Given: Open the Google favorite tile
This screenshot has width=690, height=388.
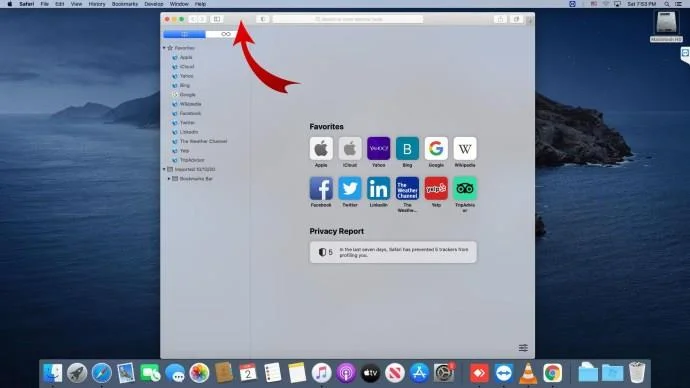Looking at the screenshot, I should click(x=436, y=148).
